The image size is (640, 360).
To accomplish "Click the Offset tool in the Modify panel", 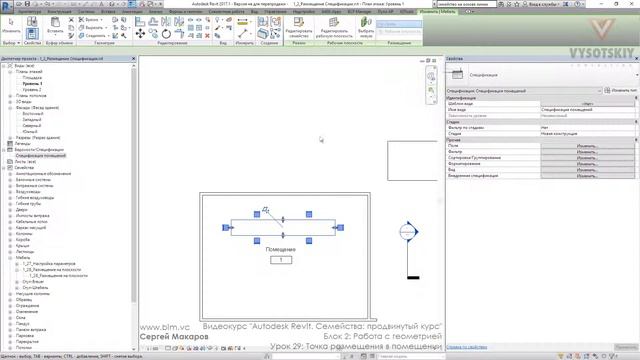I will pyautogui.click(x=153, y=21).
